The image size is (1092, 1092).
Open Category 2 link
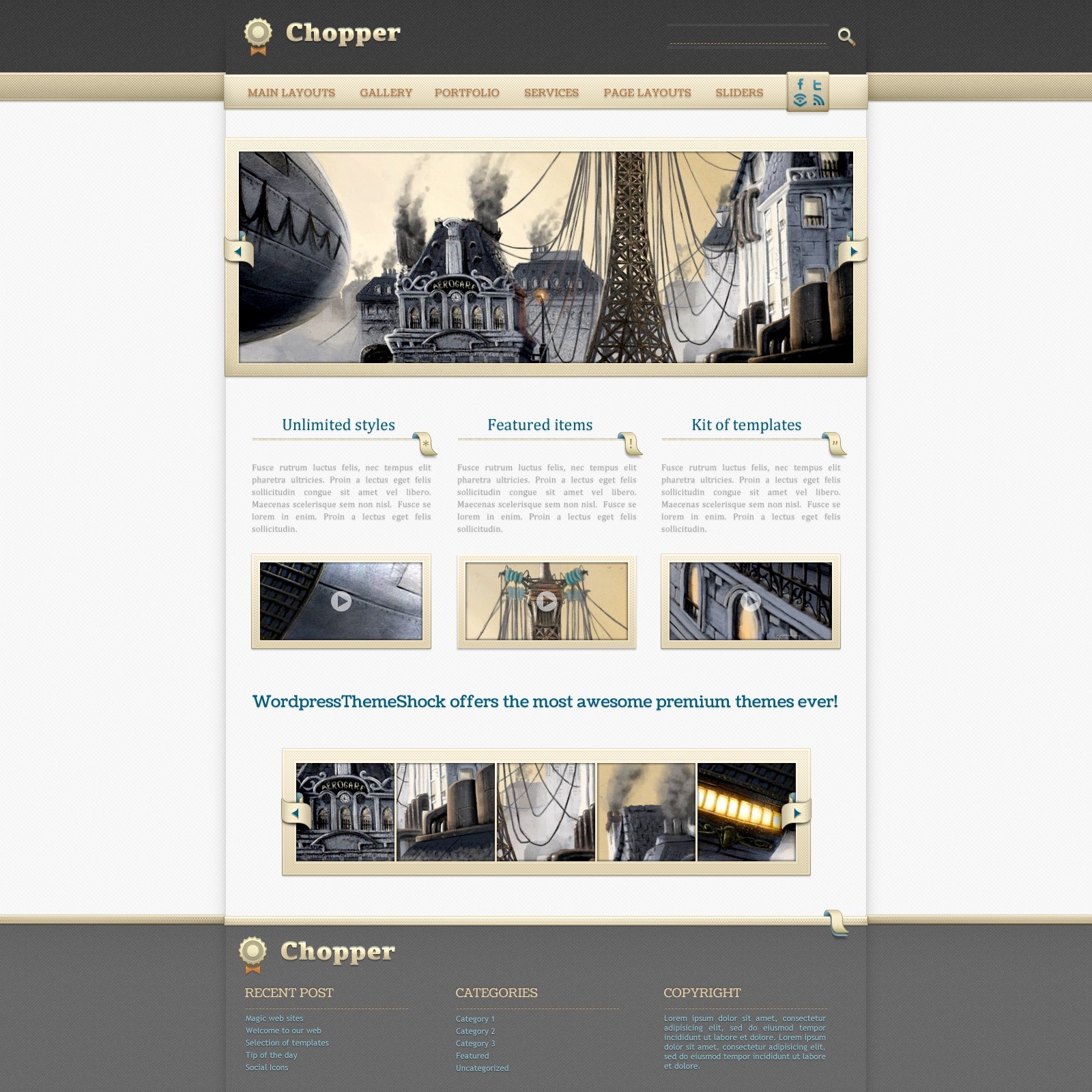pyautogui.click(x=476, y=1031)
